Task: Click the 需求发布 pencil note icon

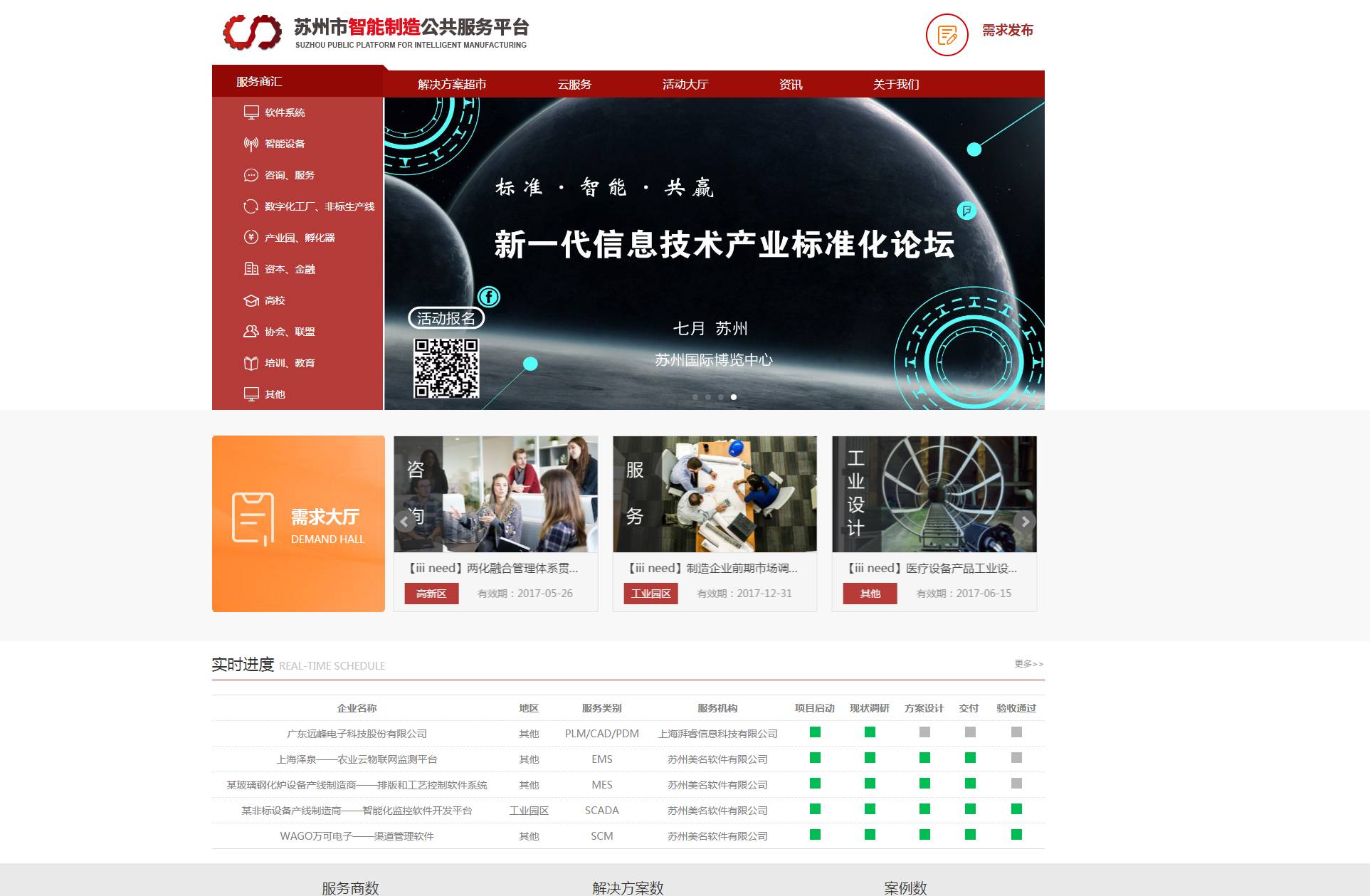Action: pos(947,35)
